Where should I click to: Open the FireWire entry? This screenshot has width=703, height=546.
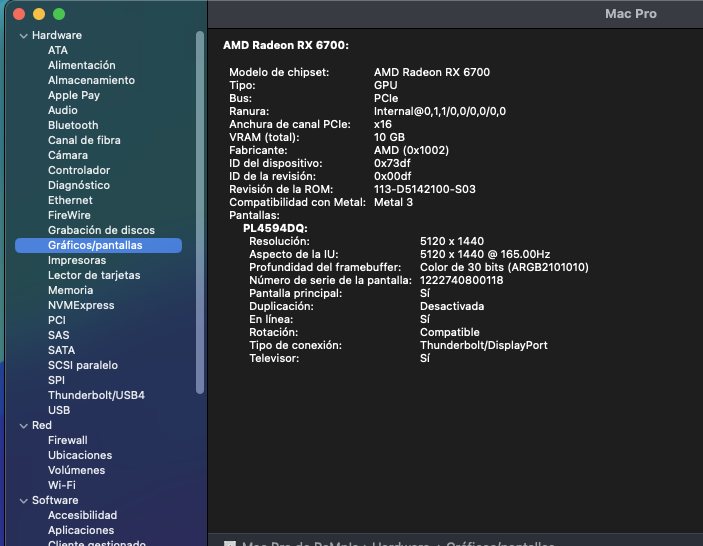[x=69, y=215]
